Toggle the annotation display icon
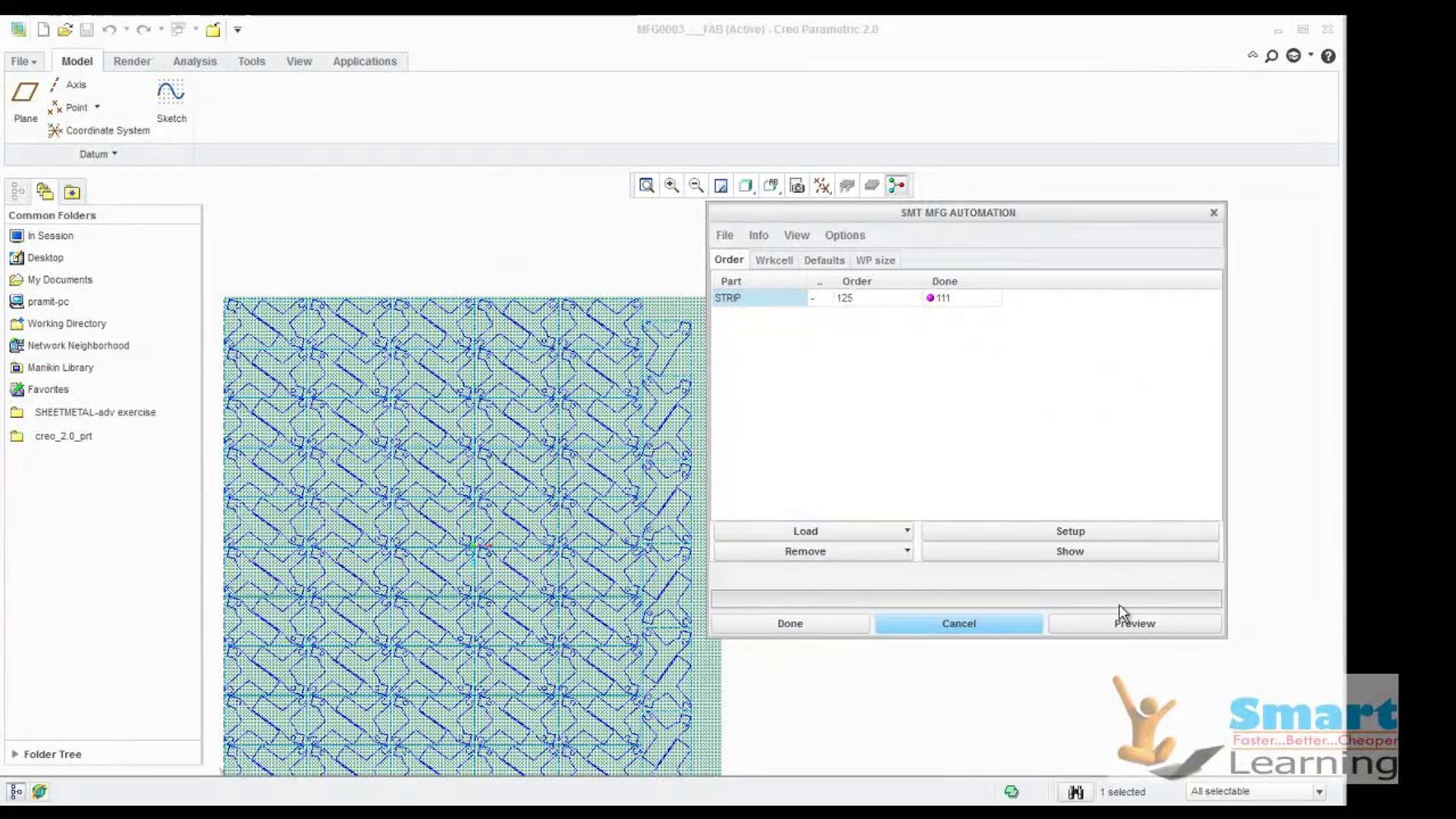The image size is (1456, 819). [847, 186]
